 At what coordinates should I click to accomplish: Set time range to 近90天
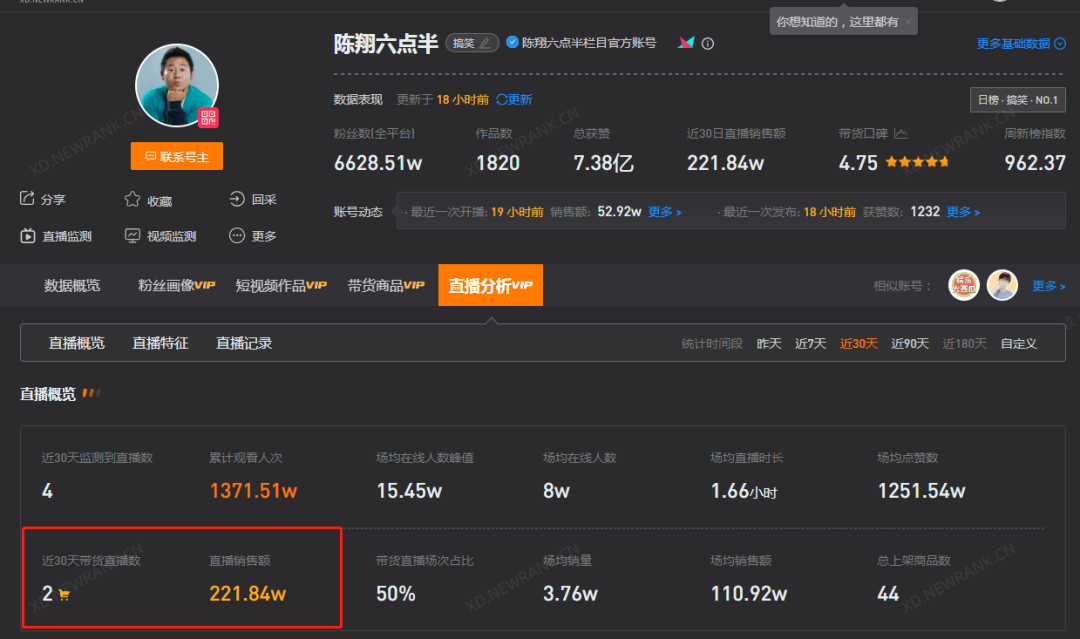click(910, 344)
